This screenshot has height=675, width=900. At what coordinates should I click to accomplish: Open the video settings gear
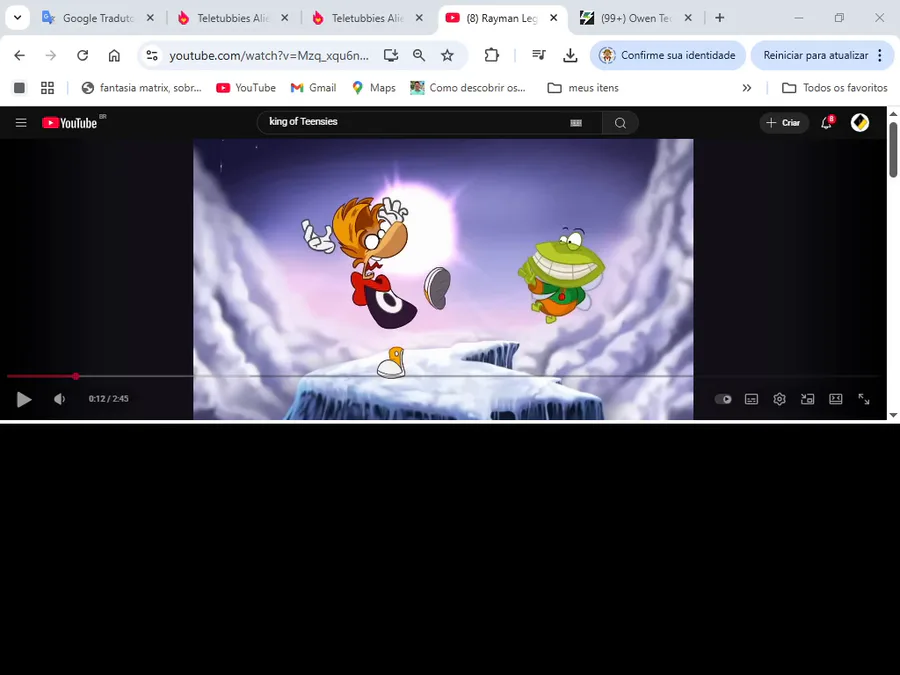779,399
